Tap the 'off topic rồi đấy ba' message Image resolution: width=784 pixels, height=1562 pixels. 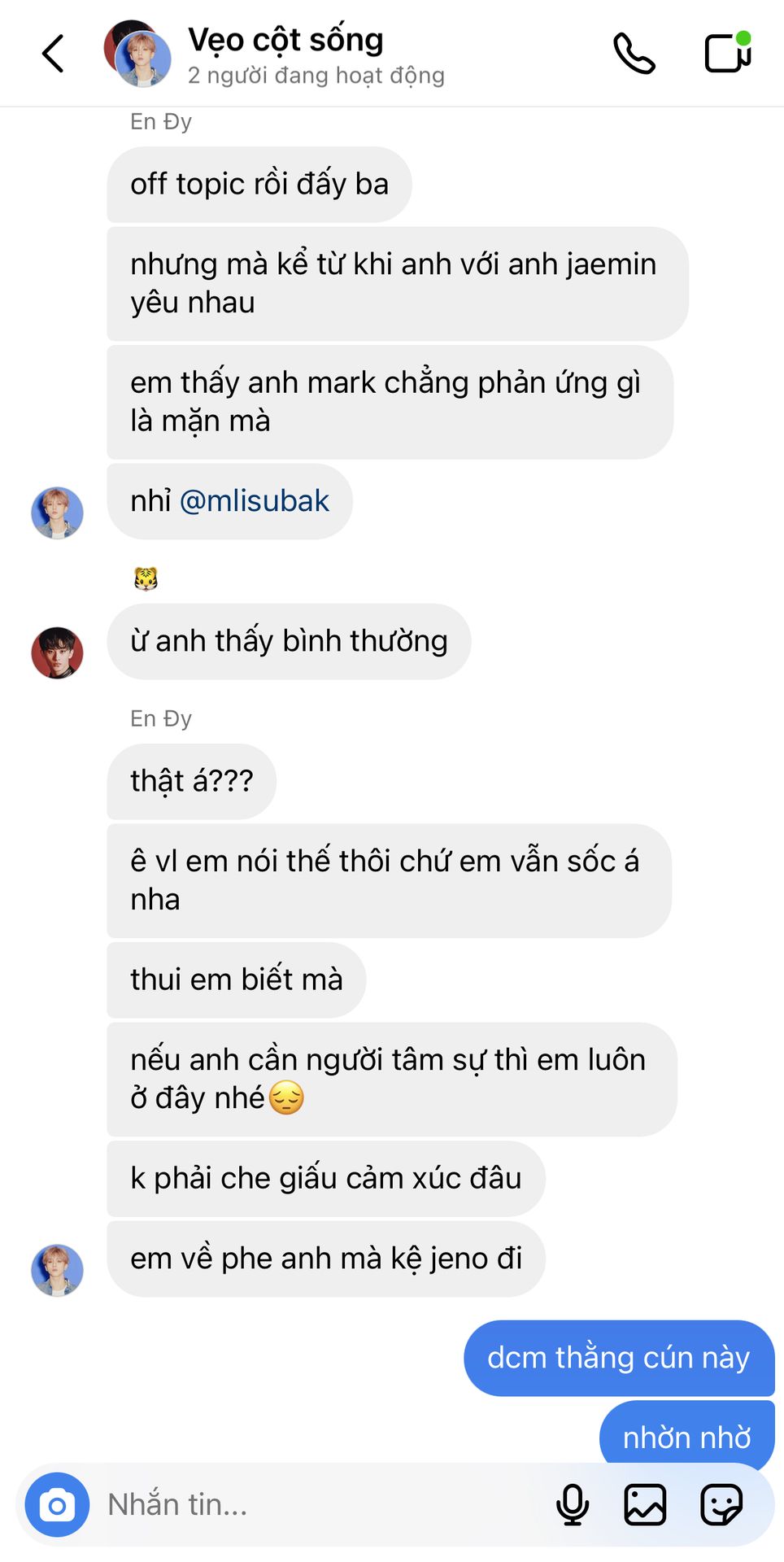pos(259,185)
